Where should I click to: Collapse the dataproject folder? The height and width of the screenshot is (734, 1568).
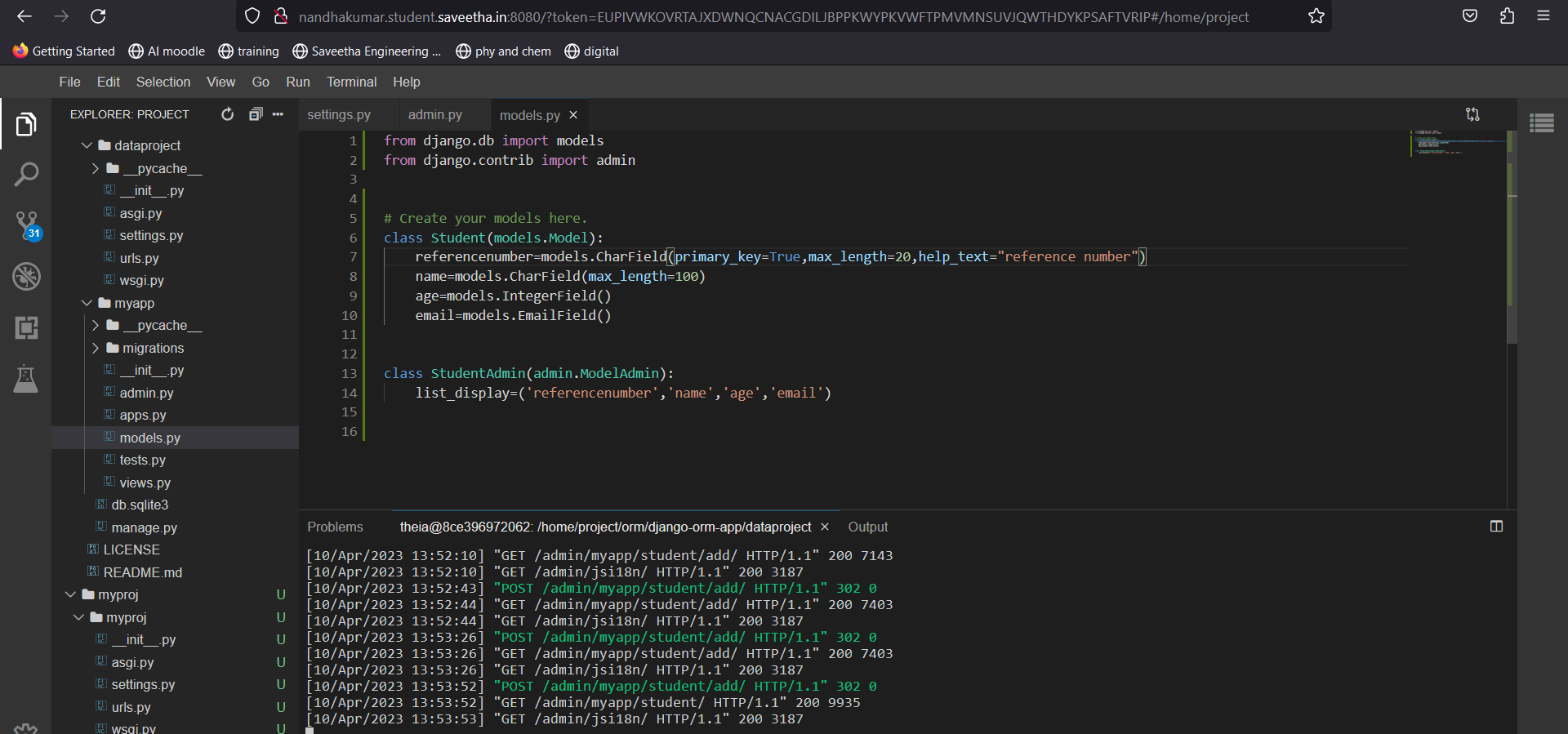coord(87,145)
